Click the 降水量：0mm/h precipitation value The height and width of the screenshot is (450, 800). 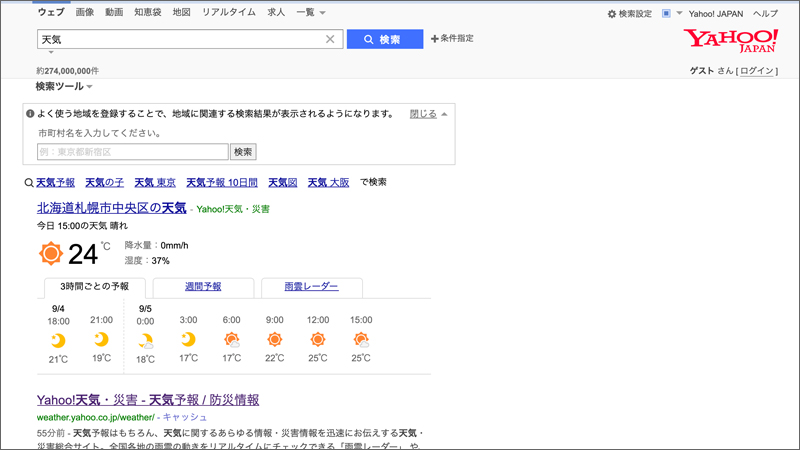(x=156, y=245)
